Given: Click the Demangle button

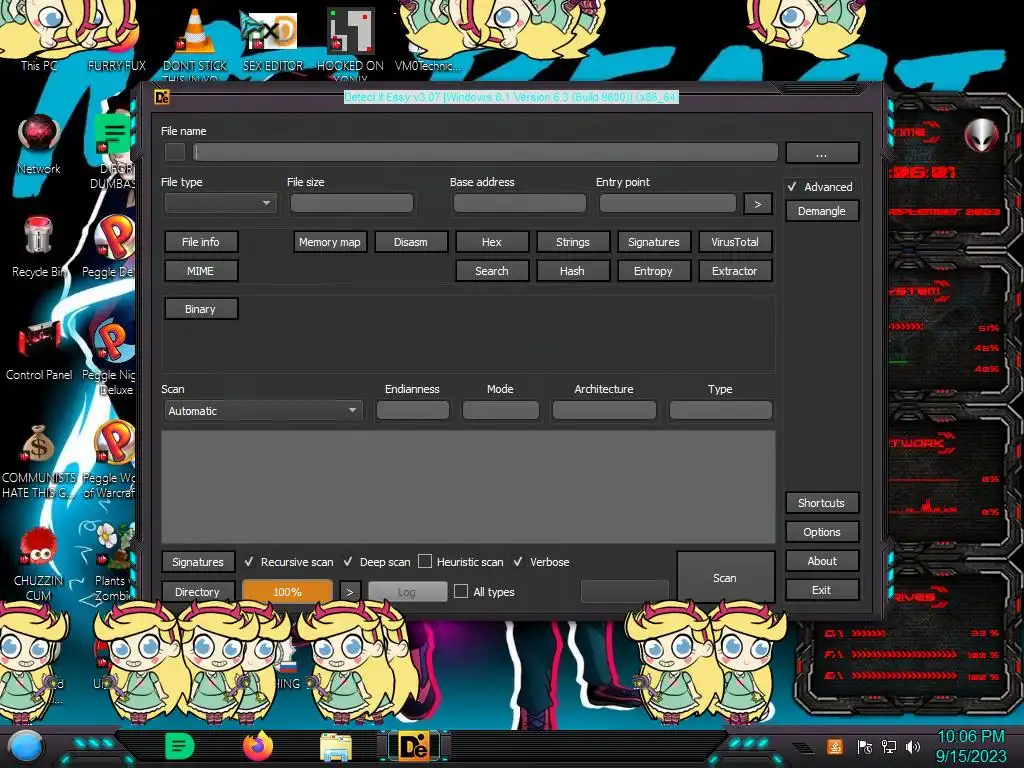Looking at the screenshot, I should (x=822, y=211).
